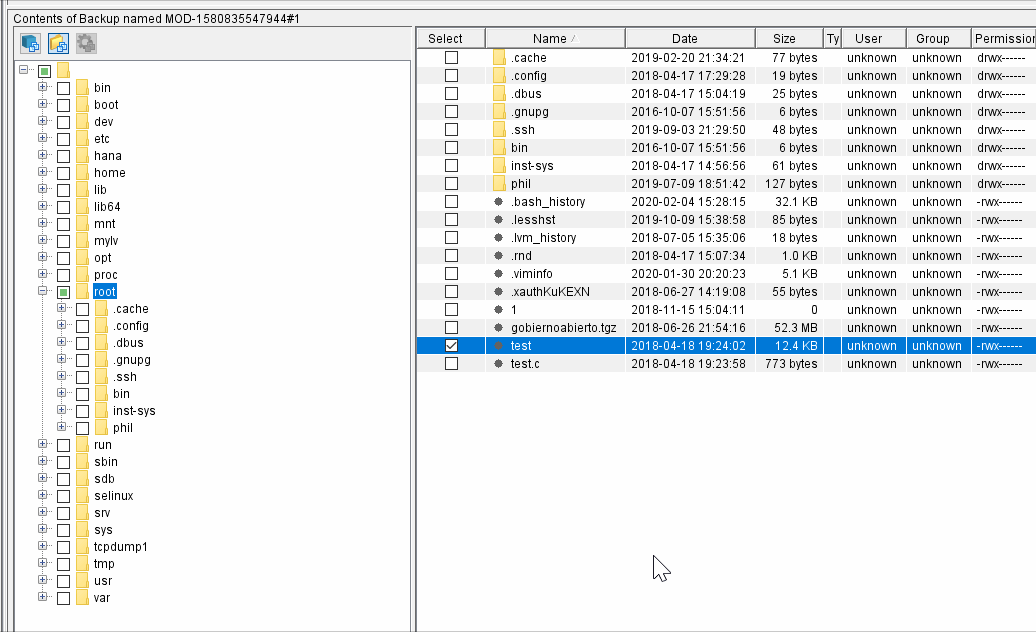Tick the tree checkbox next to home

63,174
